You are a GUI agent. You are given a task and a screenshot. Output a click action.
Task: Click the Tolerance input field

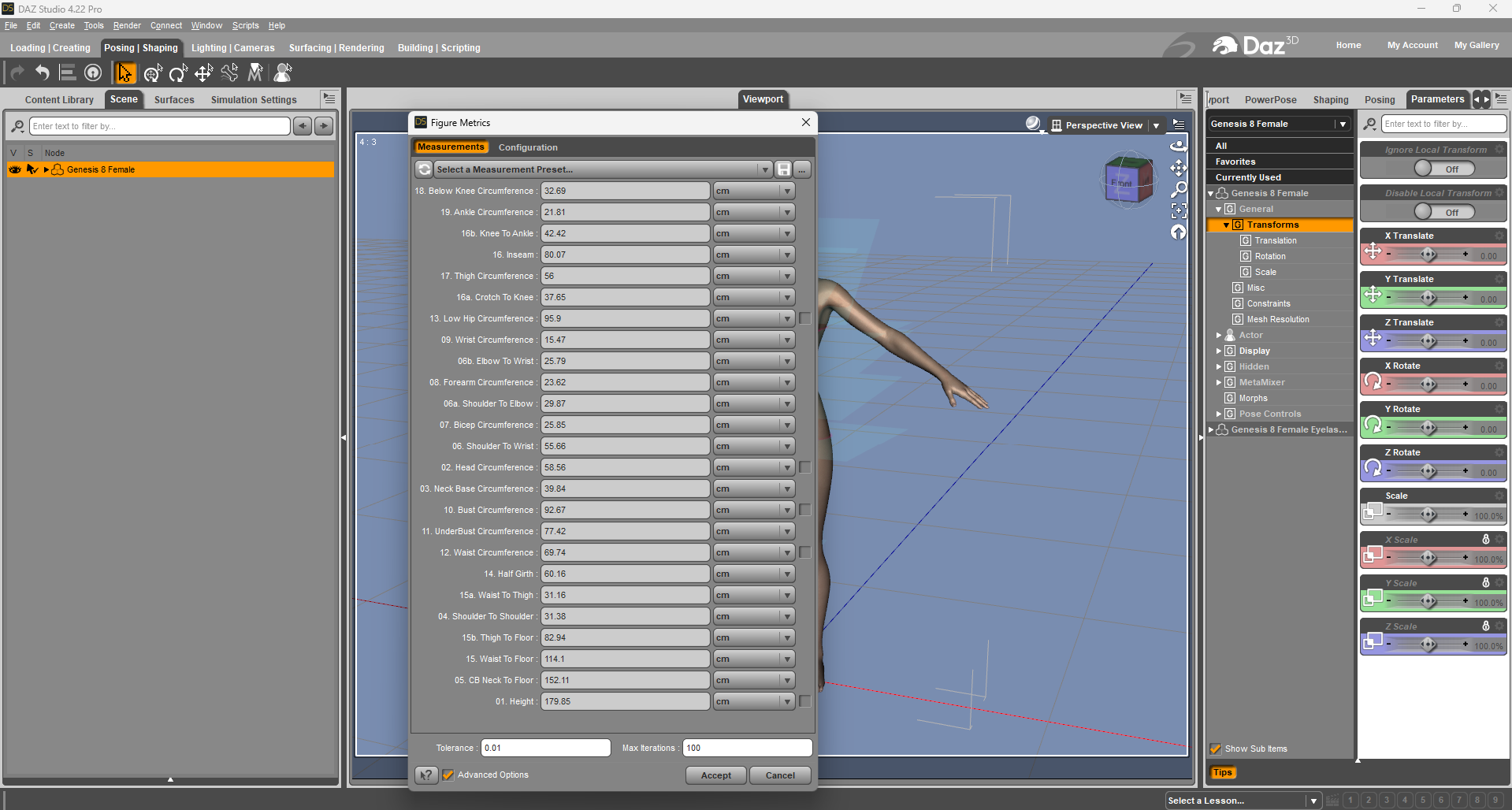tap(546, 748)
